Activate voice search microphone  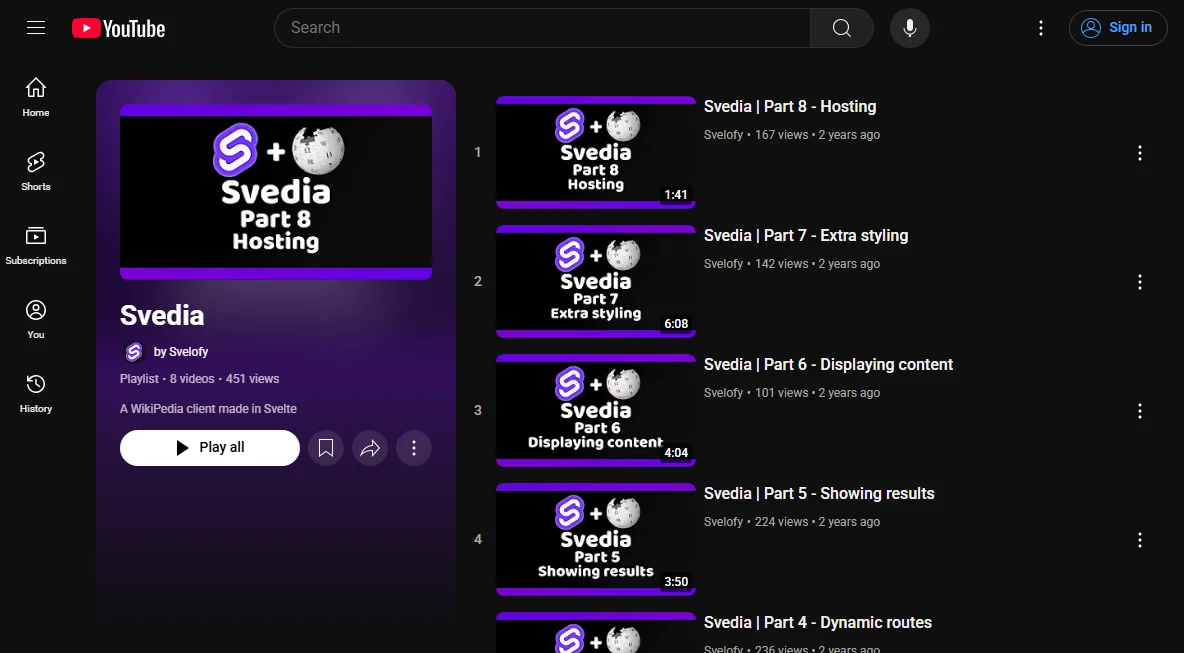pos(909,28)
